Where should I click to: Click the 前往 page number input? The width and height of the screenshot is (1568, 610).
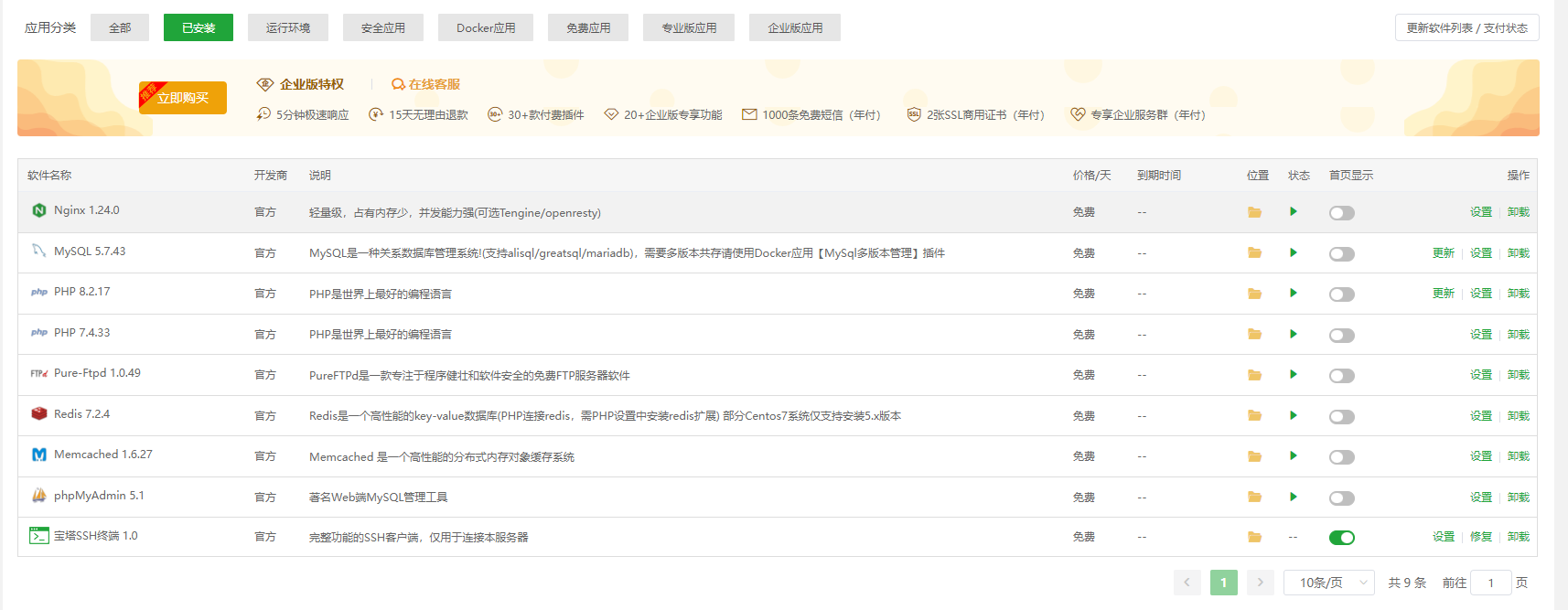click(x=1491, y=583)
